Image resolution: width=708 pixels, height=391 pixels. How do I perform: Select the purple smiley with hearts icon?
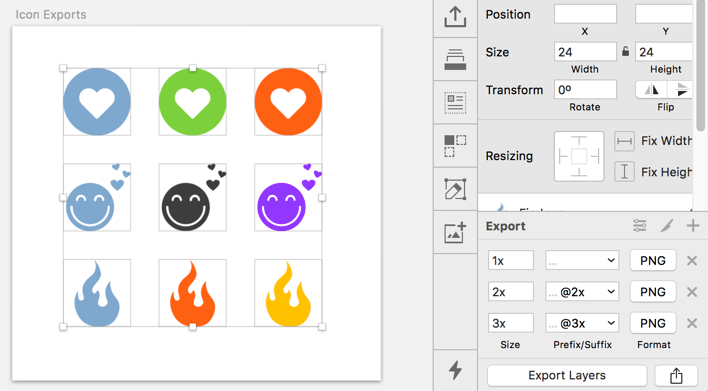288,197
